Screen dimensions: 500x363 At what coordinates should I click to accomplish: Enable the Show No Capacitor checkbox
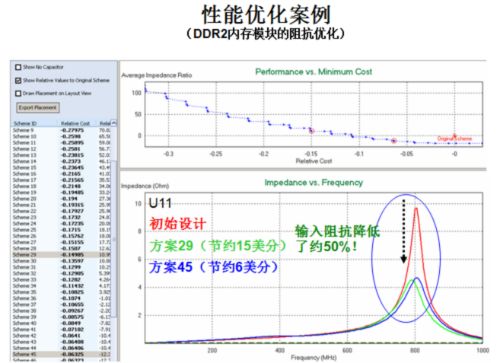coord(18,67)
